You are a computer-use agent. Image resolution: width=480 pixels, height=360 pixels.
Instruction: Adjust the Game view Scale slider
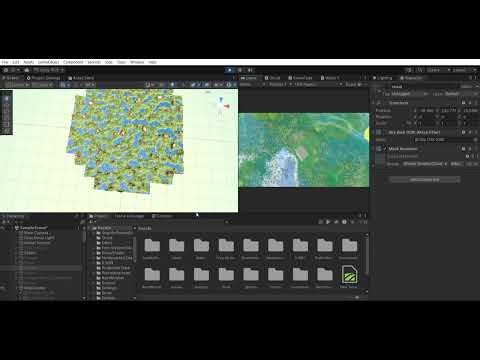[359, 85]
